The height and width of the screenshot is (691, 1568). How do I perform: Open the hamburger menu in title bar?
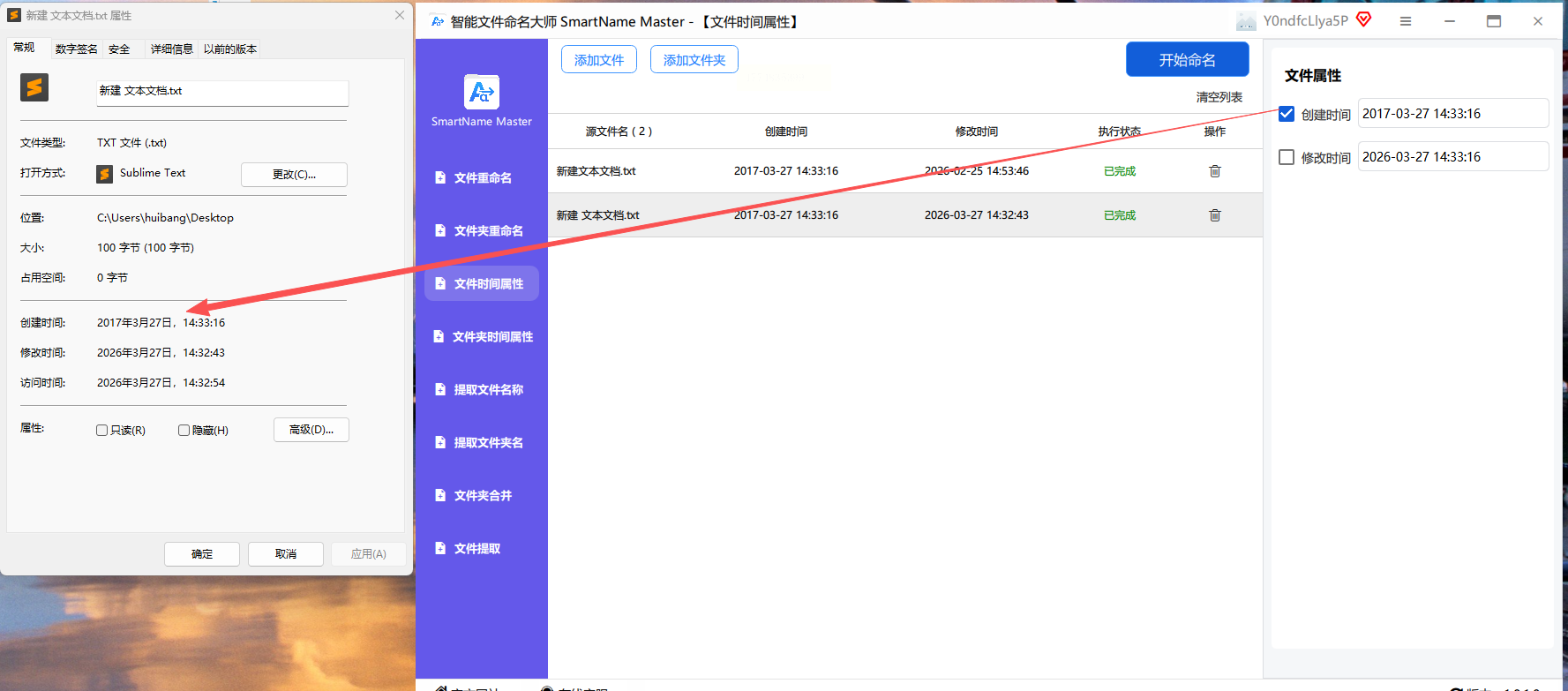[x=1406, y=21]
